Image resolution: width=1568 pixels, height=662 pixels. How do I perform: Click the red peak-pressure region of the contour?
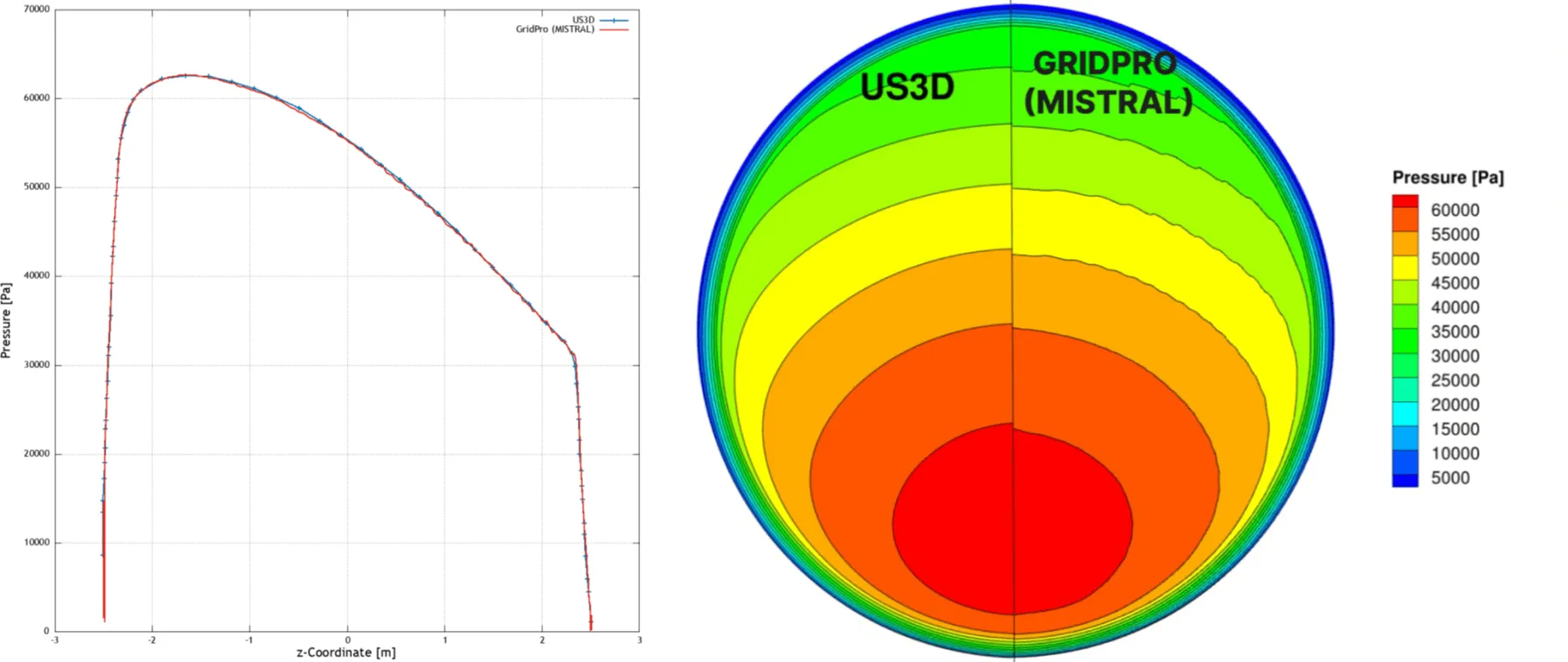1012,521
